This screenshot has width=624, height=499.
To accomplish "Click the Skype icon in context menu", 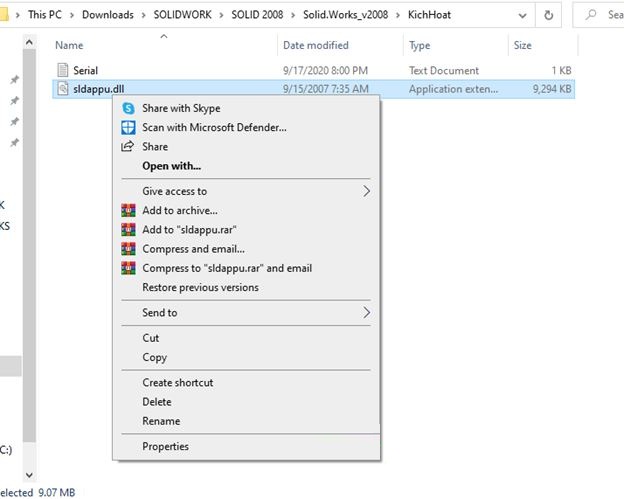I will [x=128, y=108].
